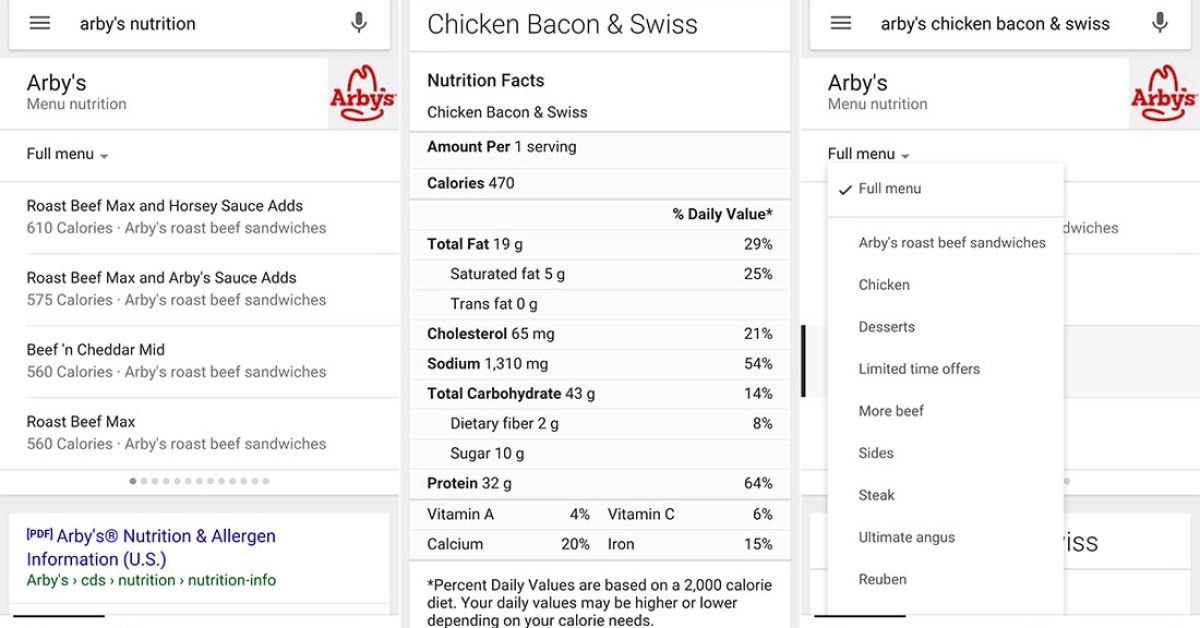Select checked "Full menu" option in dropdown list
The height and width of the screenshot is (628, 1200).
coord(890,189)
